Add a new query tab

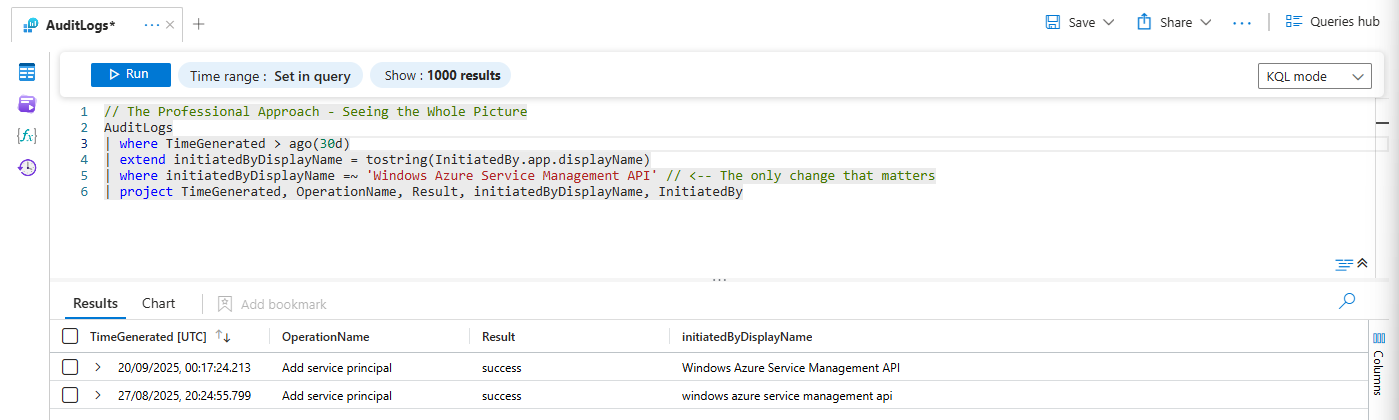point(198,24)
